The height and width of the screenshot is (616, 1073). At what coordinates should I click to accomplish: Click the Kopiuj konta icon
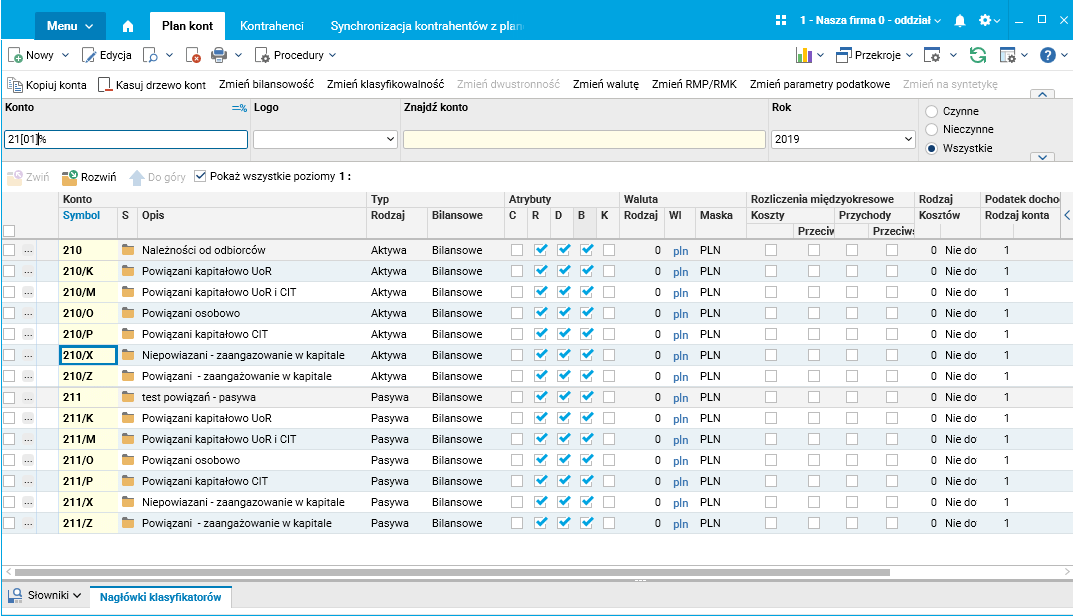coord(15,85)
